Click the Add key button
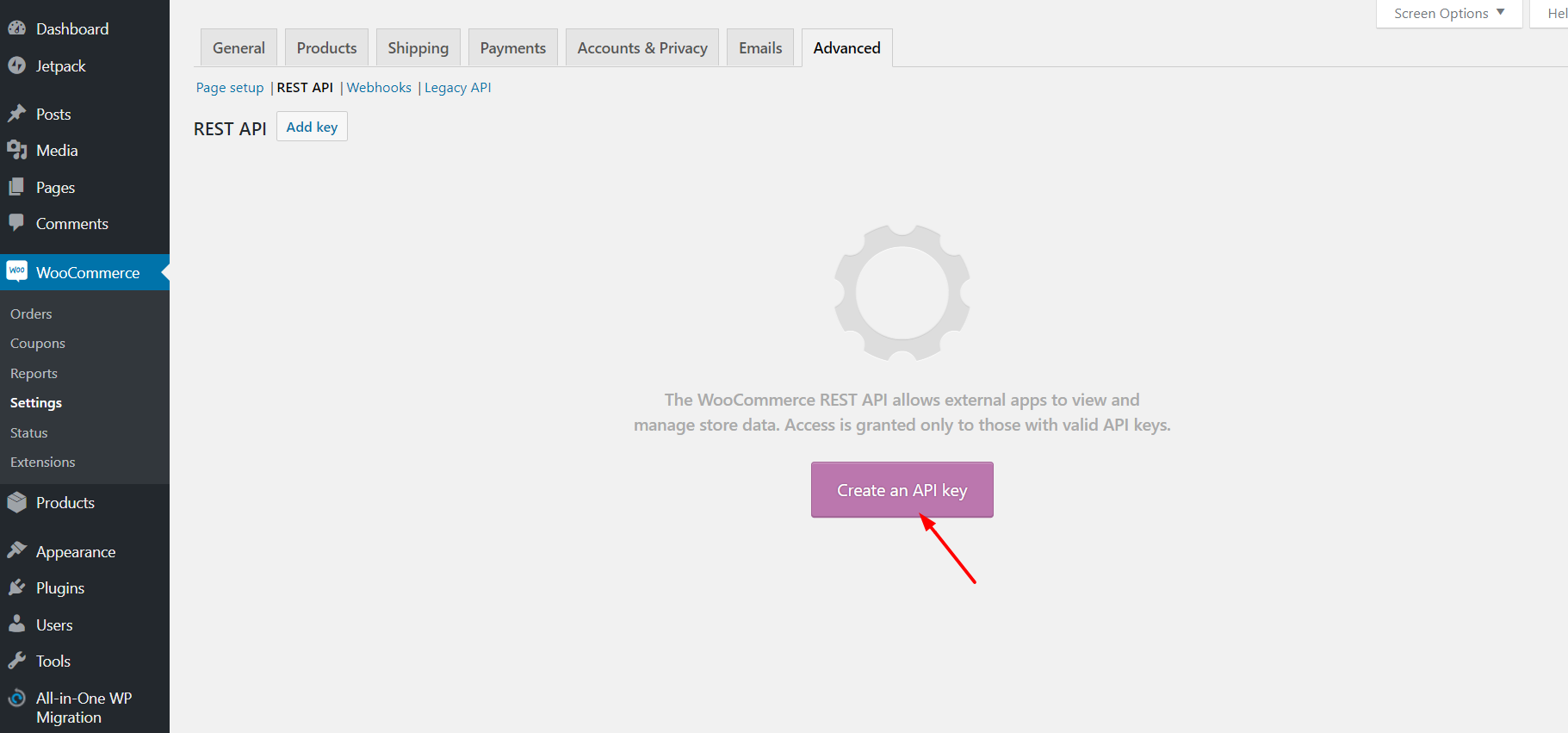This screenshot has width=1568, height=733. point(312,127)
